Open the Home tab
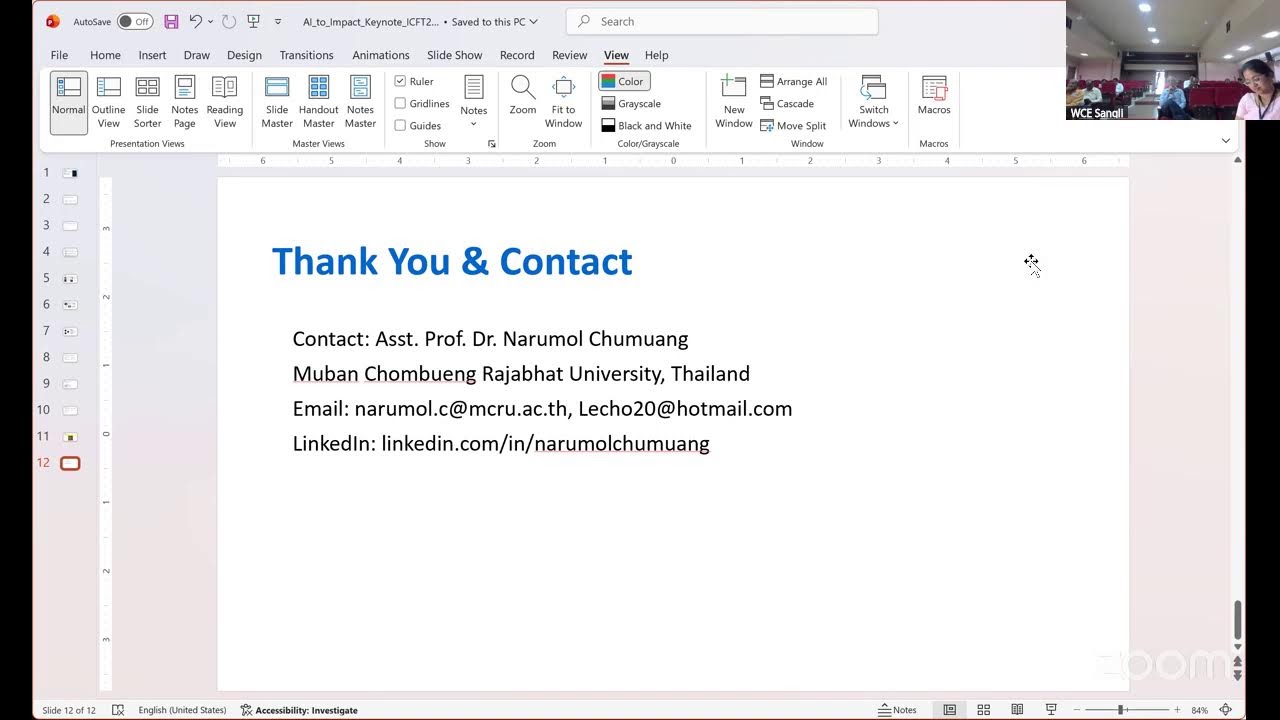 click(x=105, y=55)
